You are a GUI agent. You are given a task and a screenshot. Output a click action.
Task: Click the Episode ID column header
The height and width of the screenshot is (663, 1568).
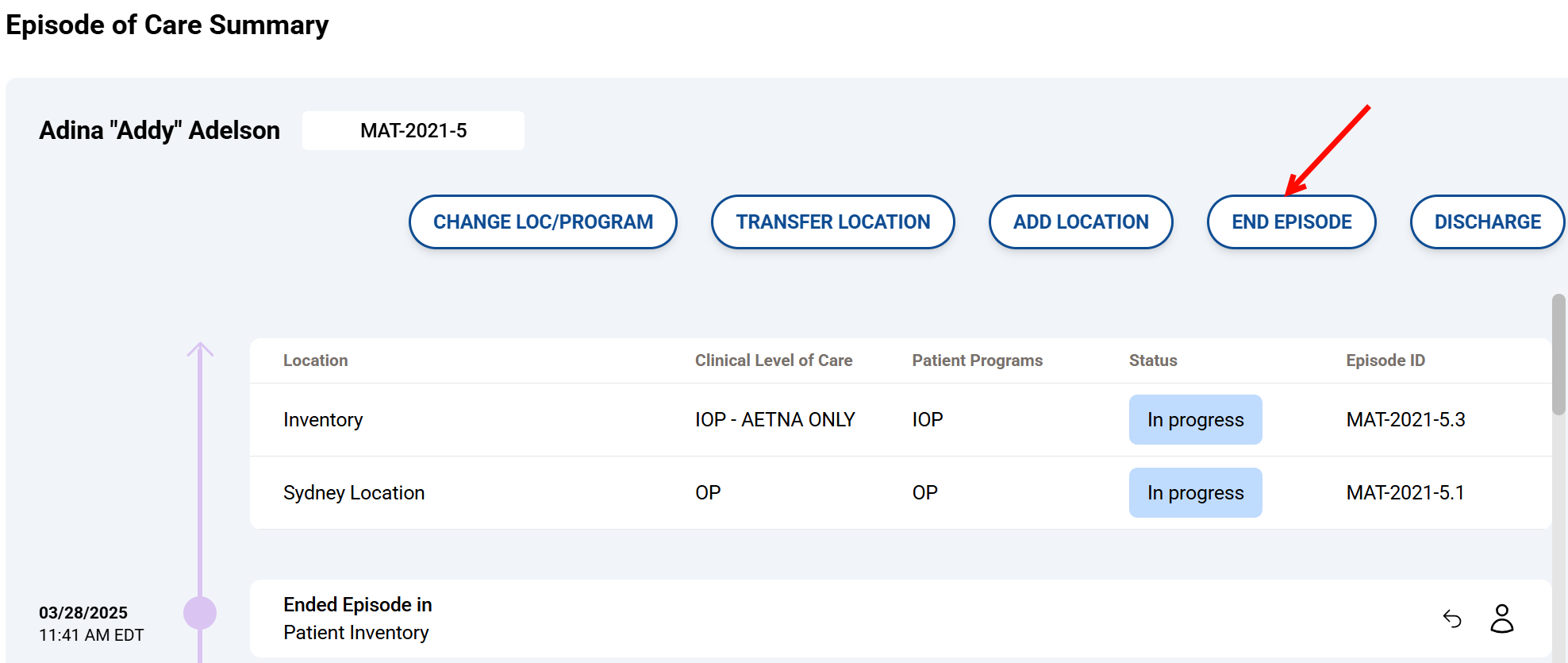coord(1385,360)
